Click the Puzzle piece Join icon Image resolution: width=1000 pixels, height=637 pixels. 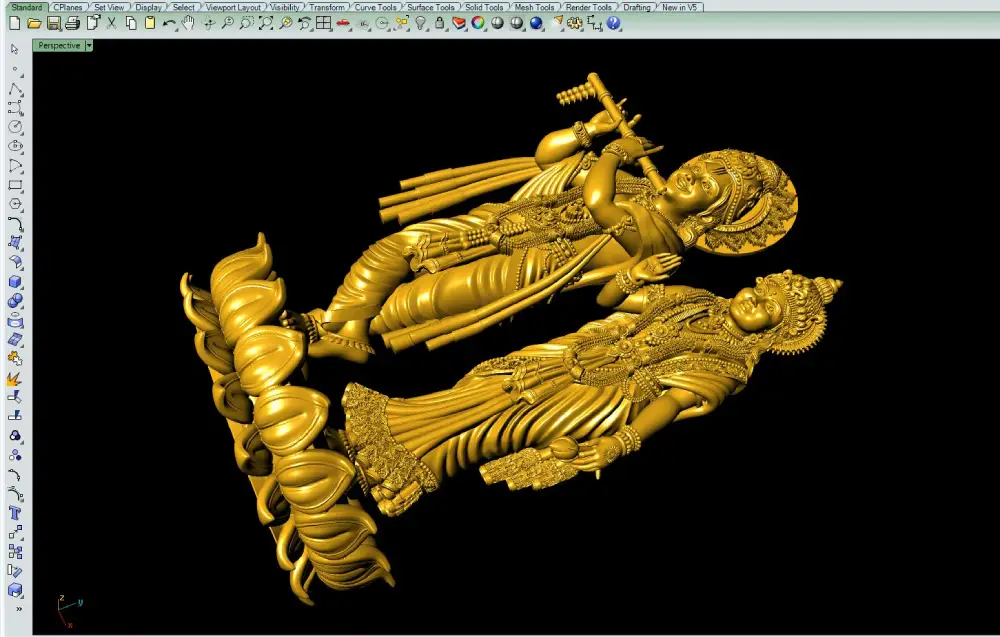pos(15,359)
